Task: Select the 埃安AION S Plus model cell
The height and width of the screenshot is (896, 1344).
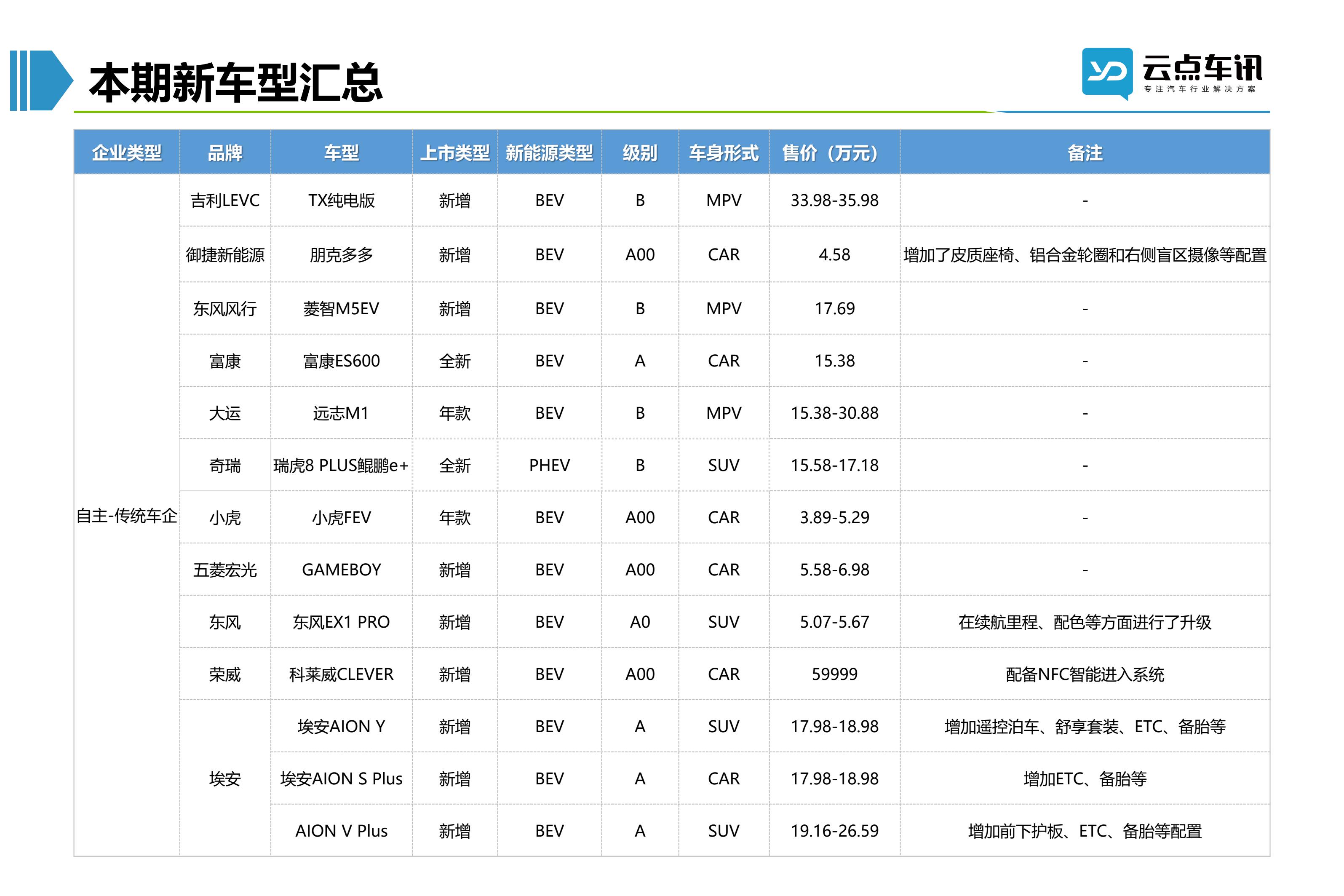Action: point(342,778)
